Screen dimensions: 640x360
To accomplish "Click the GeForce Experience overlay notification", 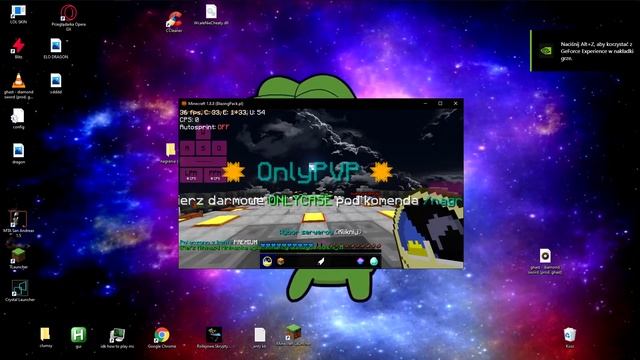I will point(584,51).
